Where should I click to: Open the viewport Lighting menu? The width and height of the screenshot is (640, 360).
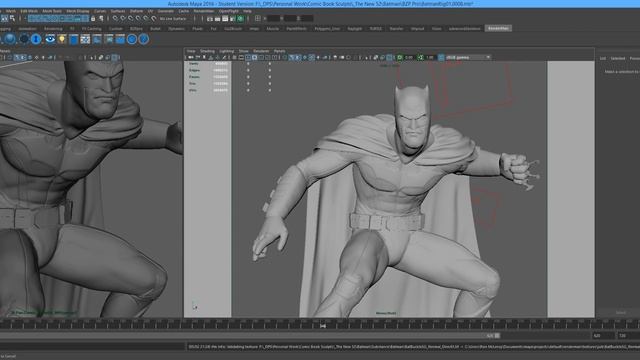227,51
